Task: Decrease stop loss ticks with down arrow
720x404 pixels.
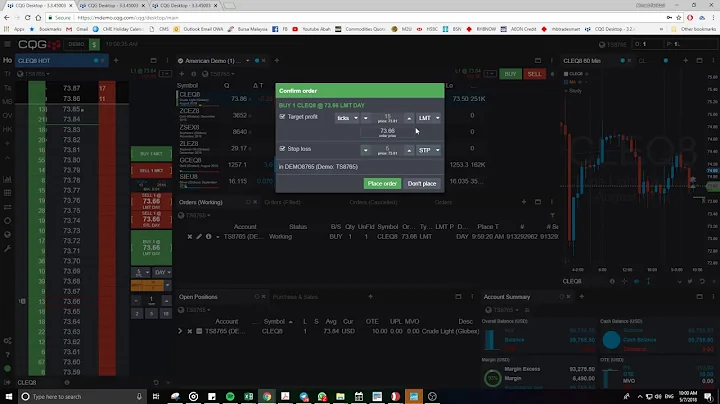Action: pyautogui.click(x=366, y=150)
